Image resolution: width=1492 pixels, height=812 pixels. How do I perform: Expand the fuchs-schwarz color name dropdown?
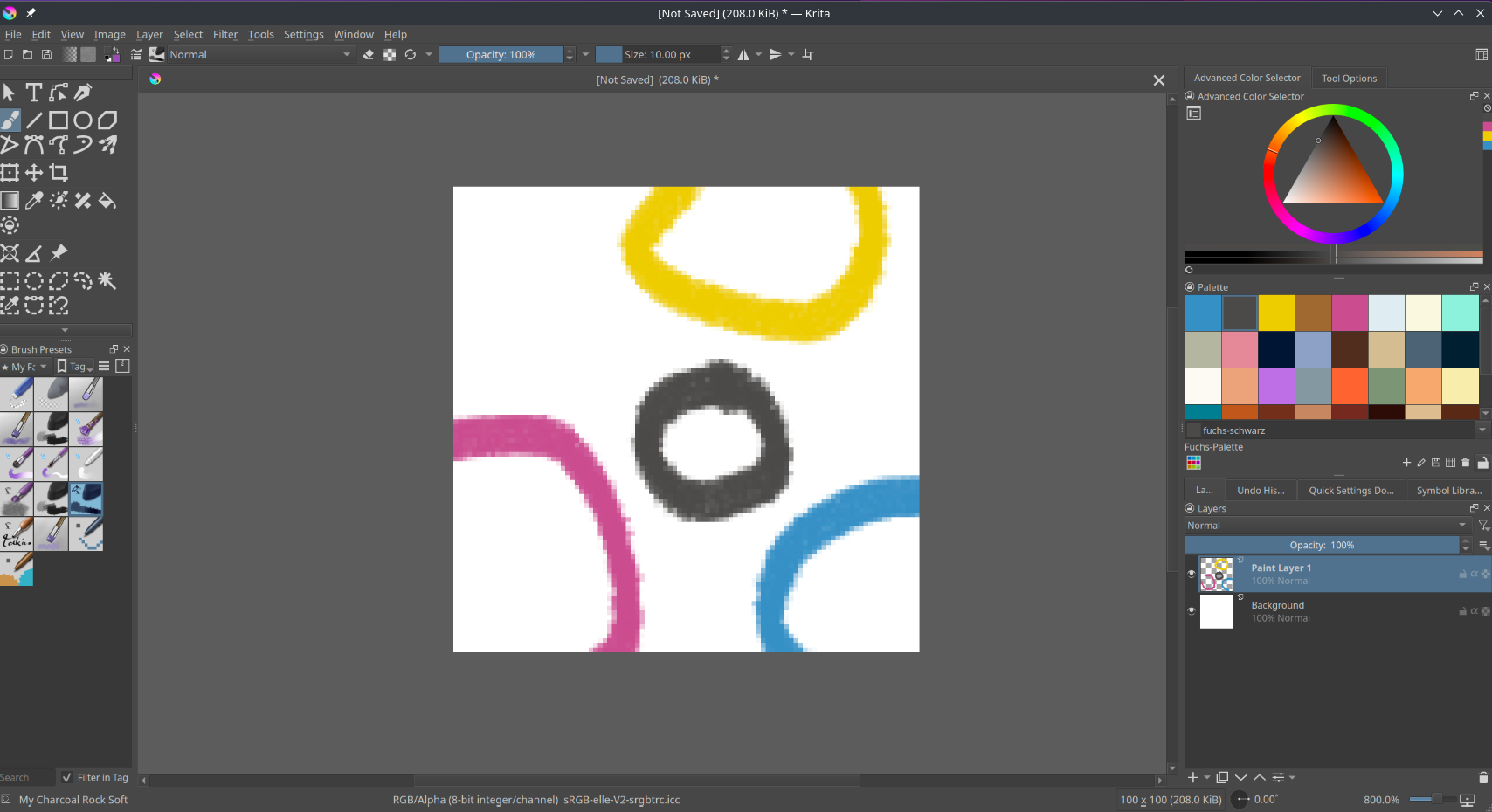[x=1482, y=430]
